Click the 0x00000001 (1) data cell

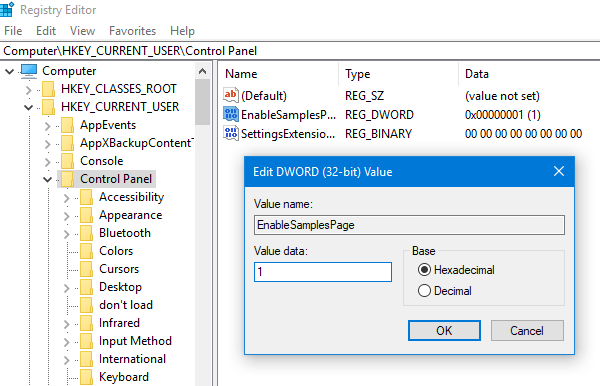(502, 115)
